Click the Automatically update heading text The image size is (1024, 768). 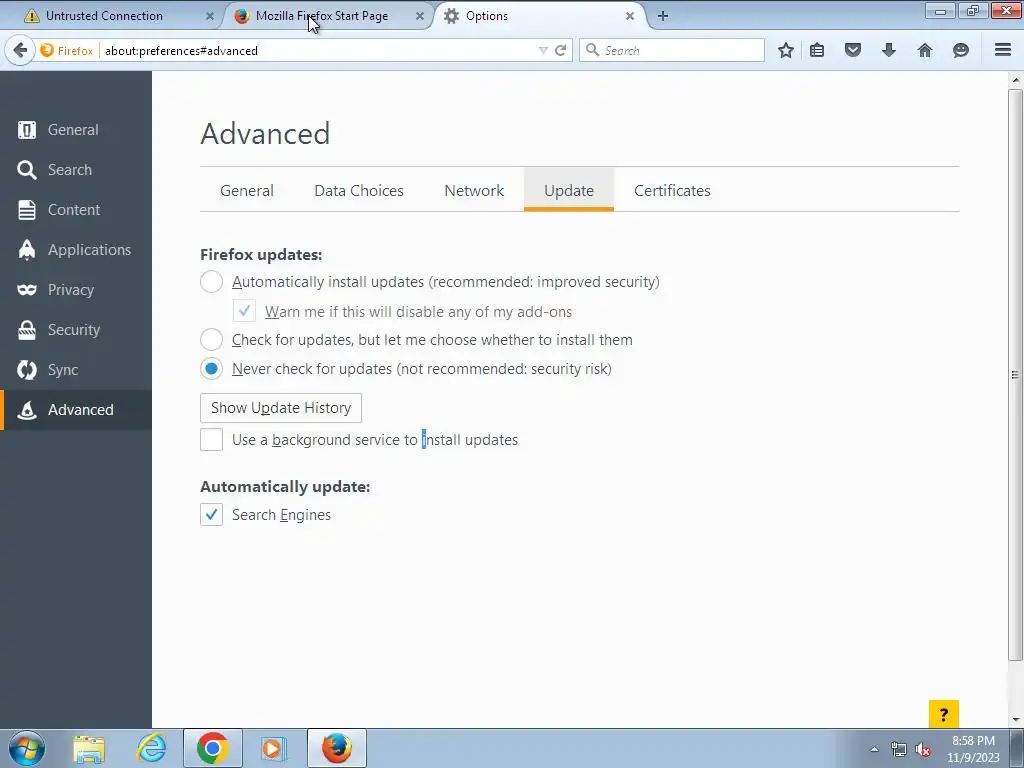(285, 487)
